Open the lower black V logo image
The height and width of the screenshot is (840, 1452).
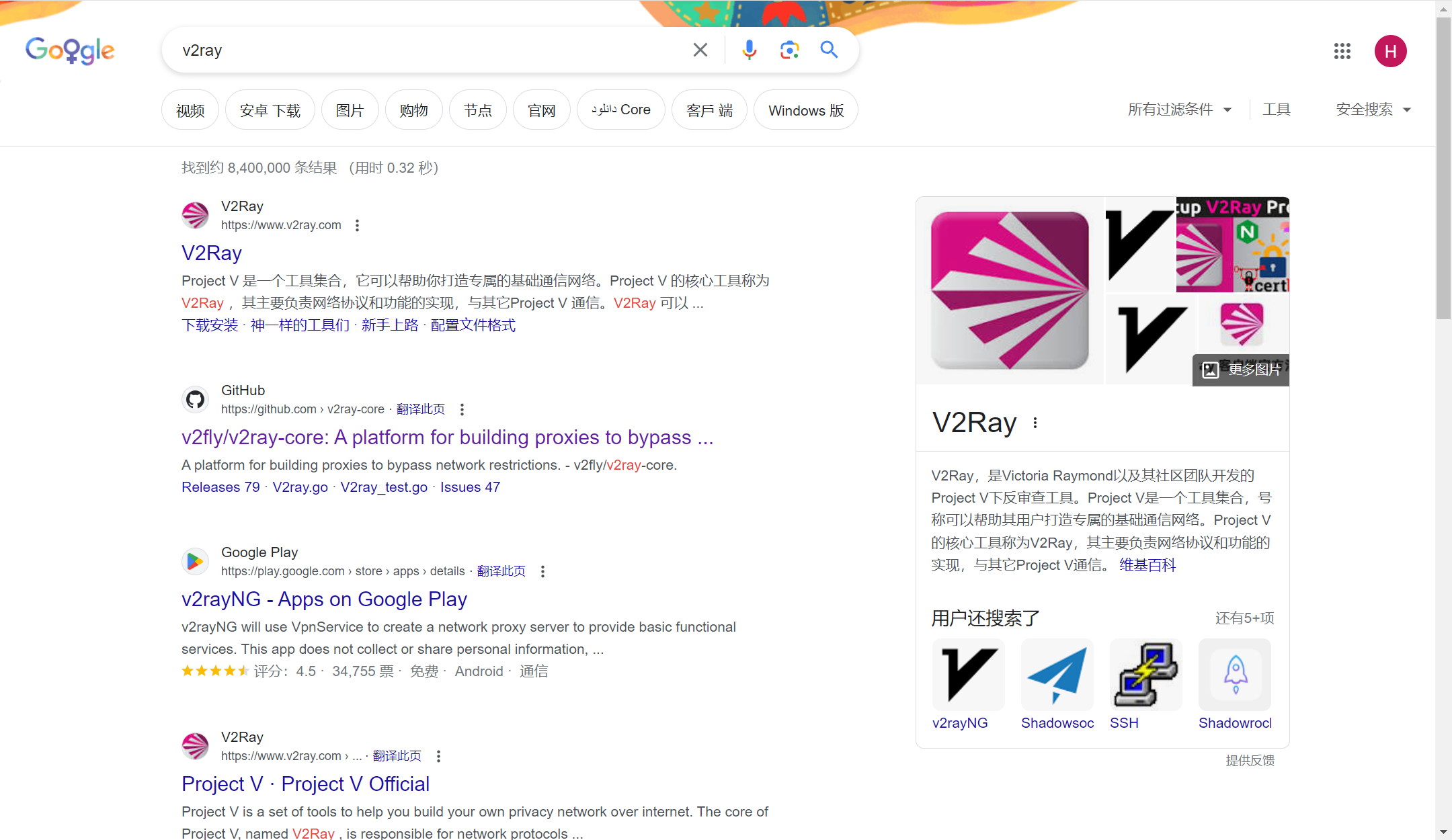coord(1151,339)
